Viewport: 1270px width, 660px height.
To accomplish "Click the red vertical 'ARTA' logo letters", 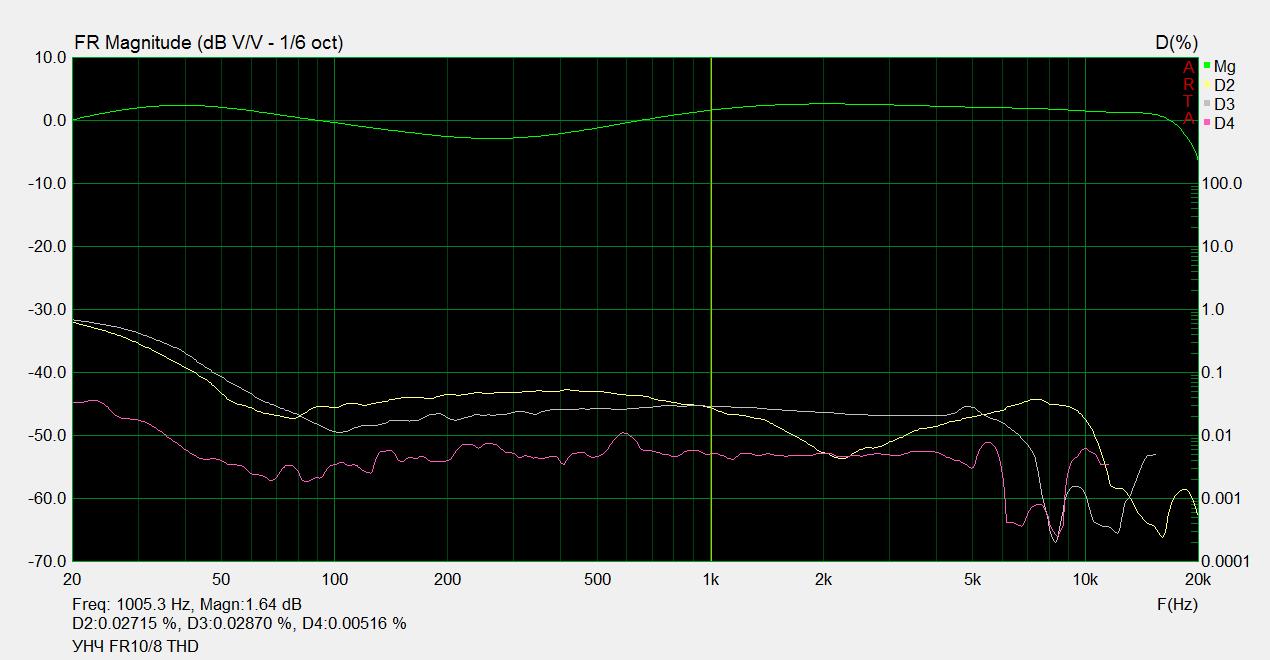I will pyautogui.click(x=1189, y=93).
